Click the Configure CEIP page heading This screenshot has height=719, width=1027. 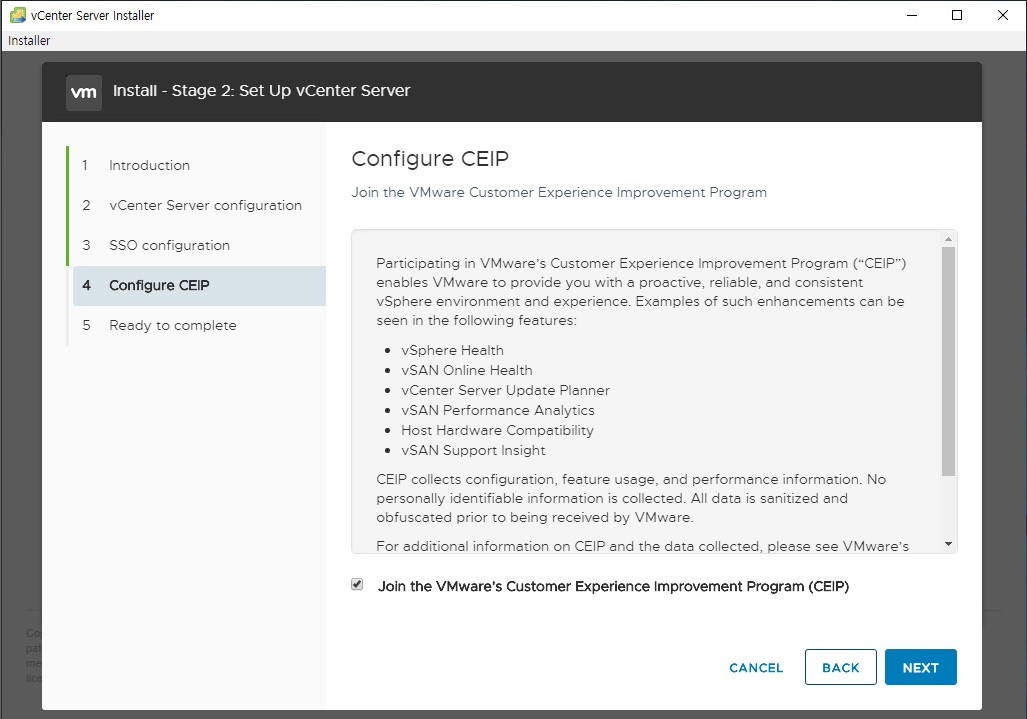pos(430,158)
